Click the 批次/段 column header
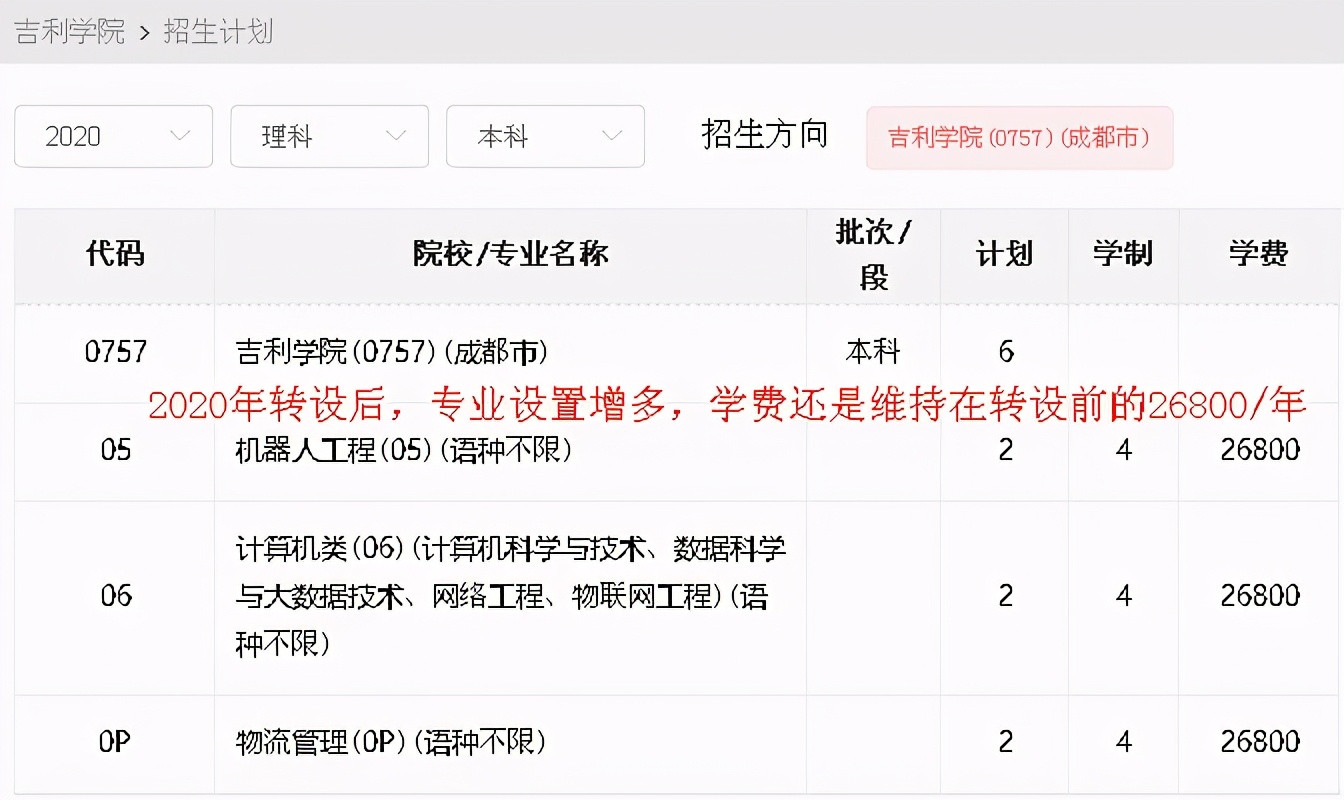 [x=873, y=254]
